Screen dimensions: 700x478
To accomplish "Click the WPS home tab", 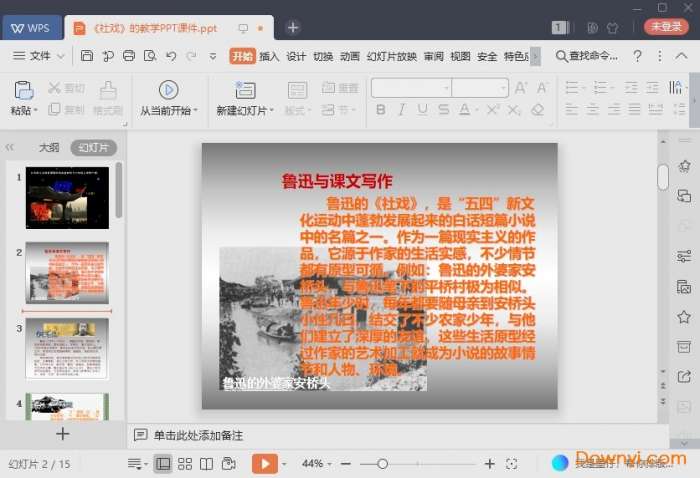I will point(32,28).
